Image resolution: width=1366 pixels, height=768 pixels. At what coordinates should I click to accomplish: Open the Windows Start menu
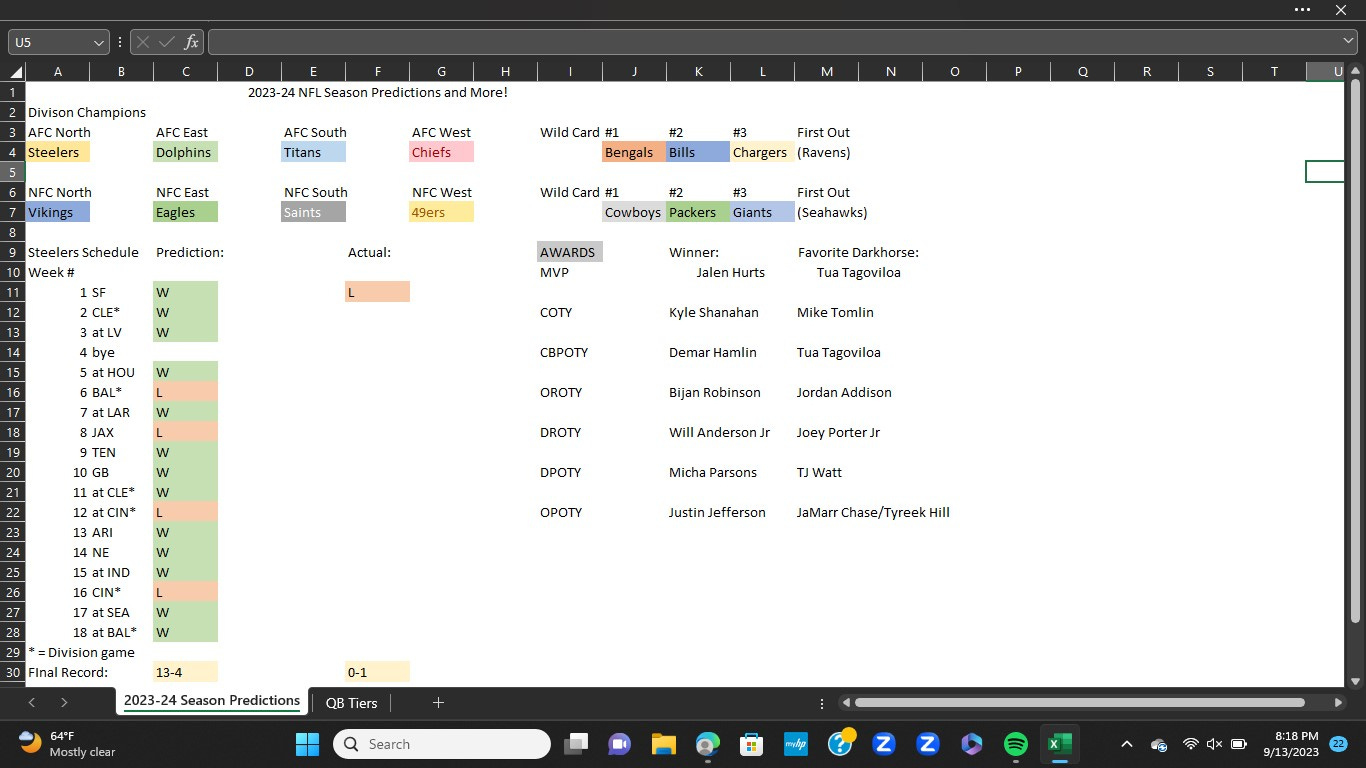[307, 744]
